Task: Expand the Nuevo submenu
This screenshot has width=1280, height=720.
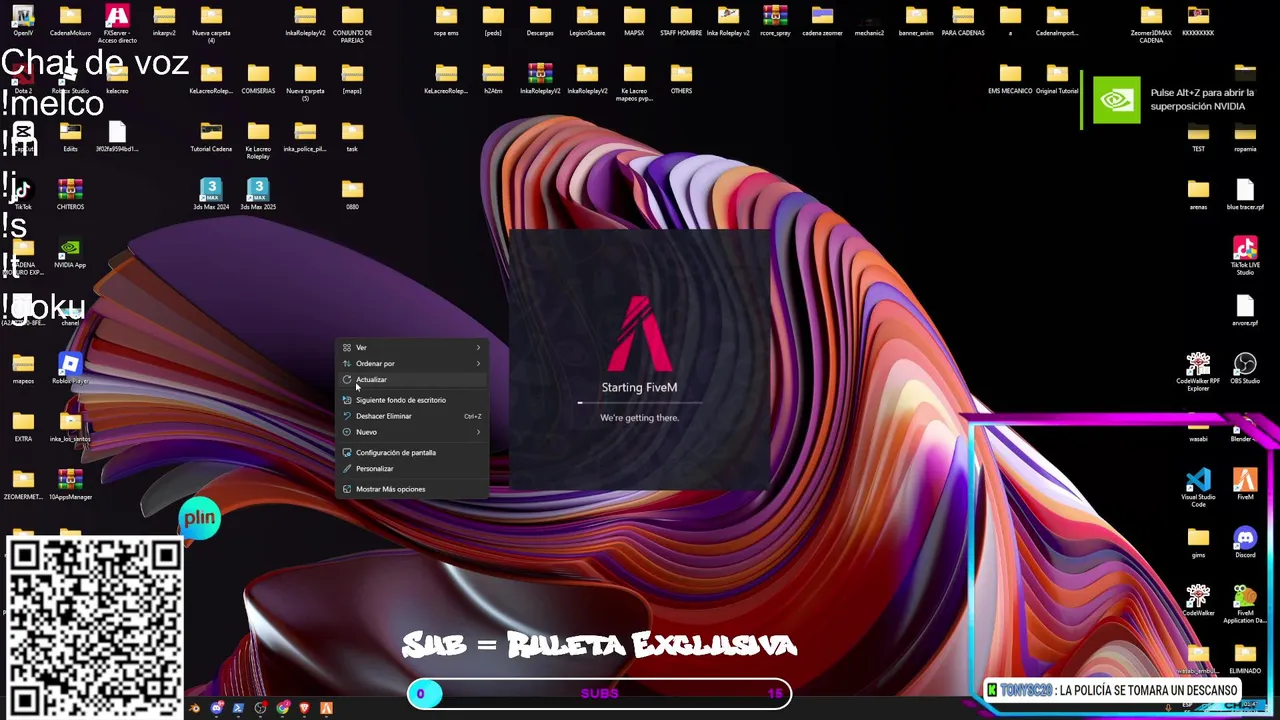Action: (x=411, y=432)
